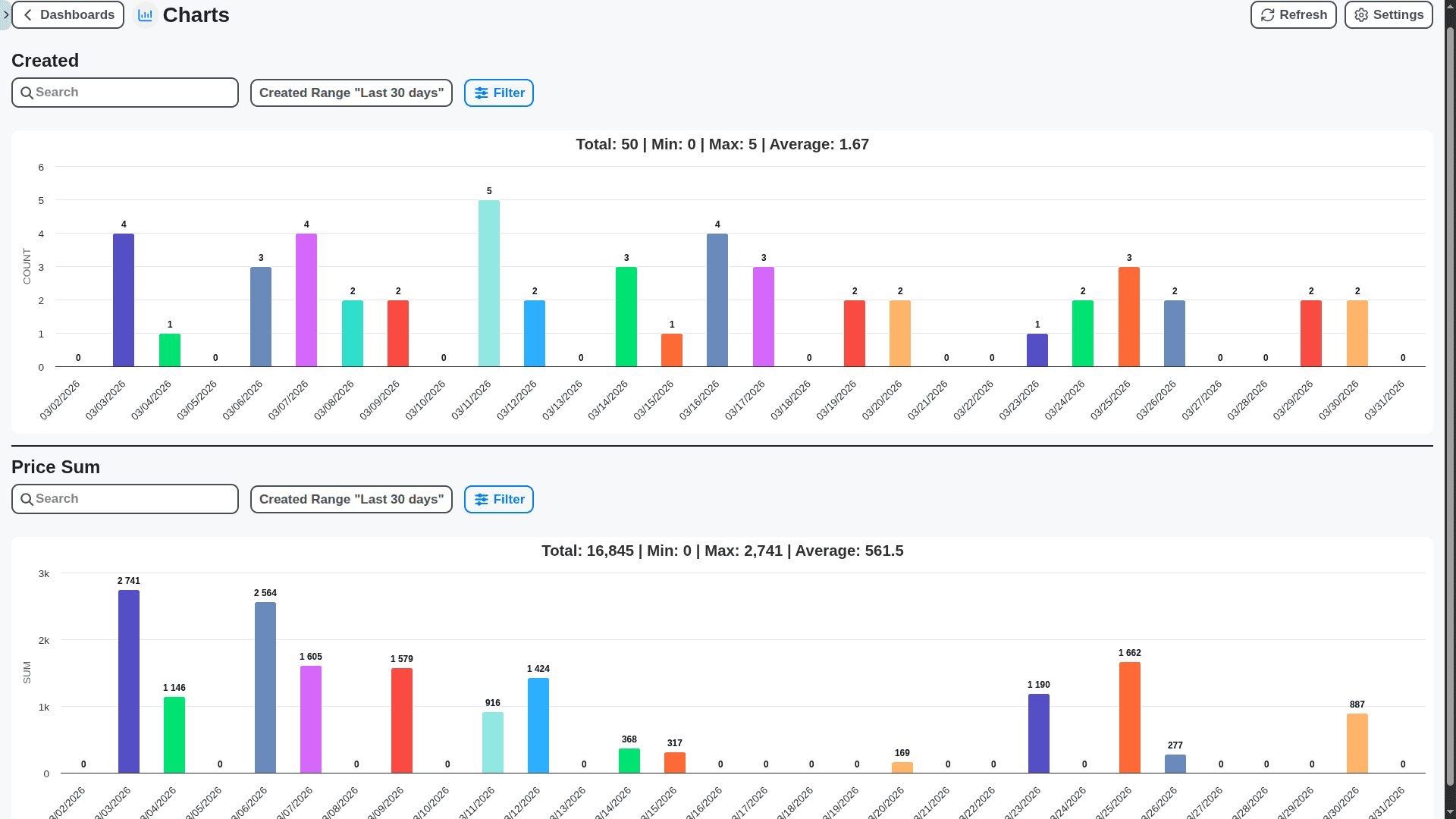1456x819 pixels.
Task: Click the refresh circular-arrows icon
Action: (1268, 14)
